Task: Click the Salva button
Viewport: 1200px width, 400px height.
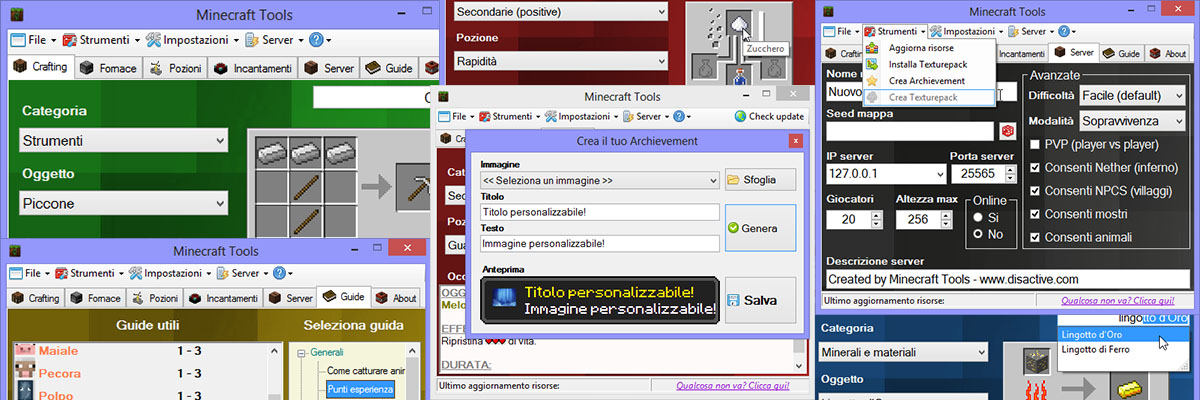Action: click(760, 300)
